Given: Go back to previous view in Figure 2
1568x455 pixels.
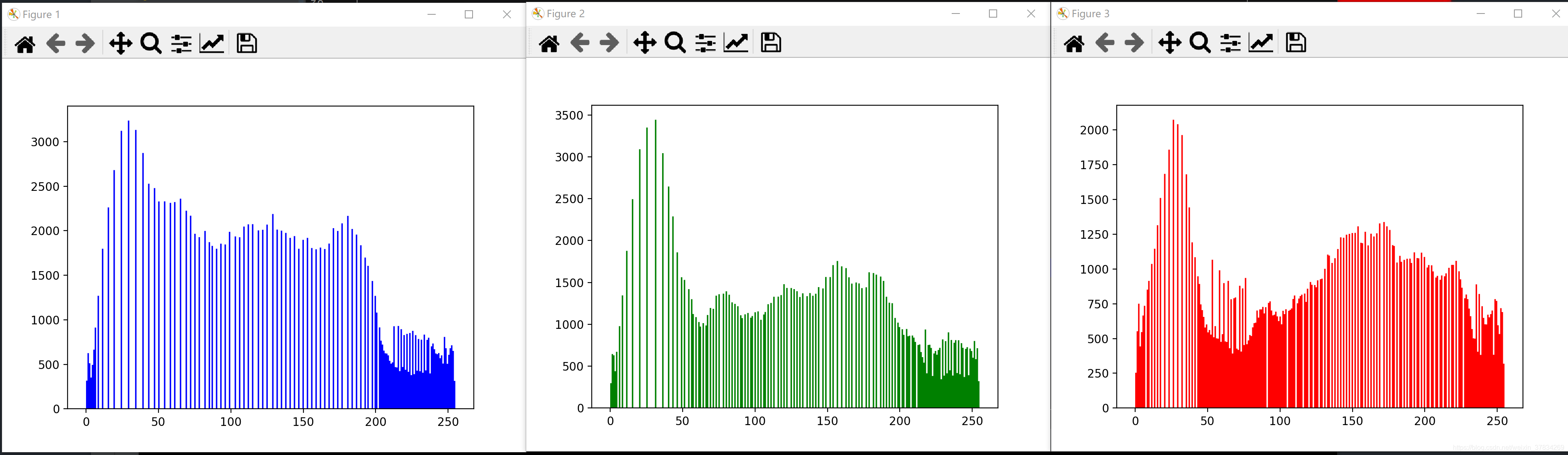Looking at the screenshot, I should tap(579, 43).
